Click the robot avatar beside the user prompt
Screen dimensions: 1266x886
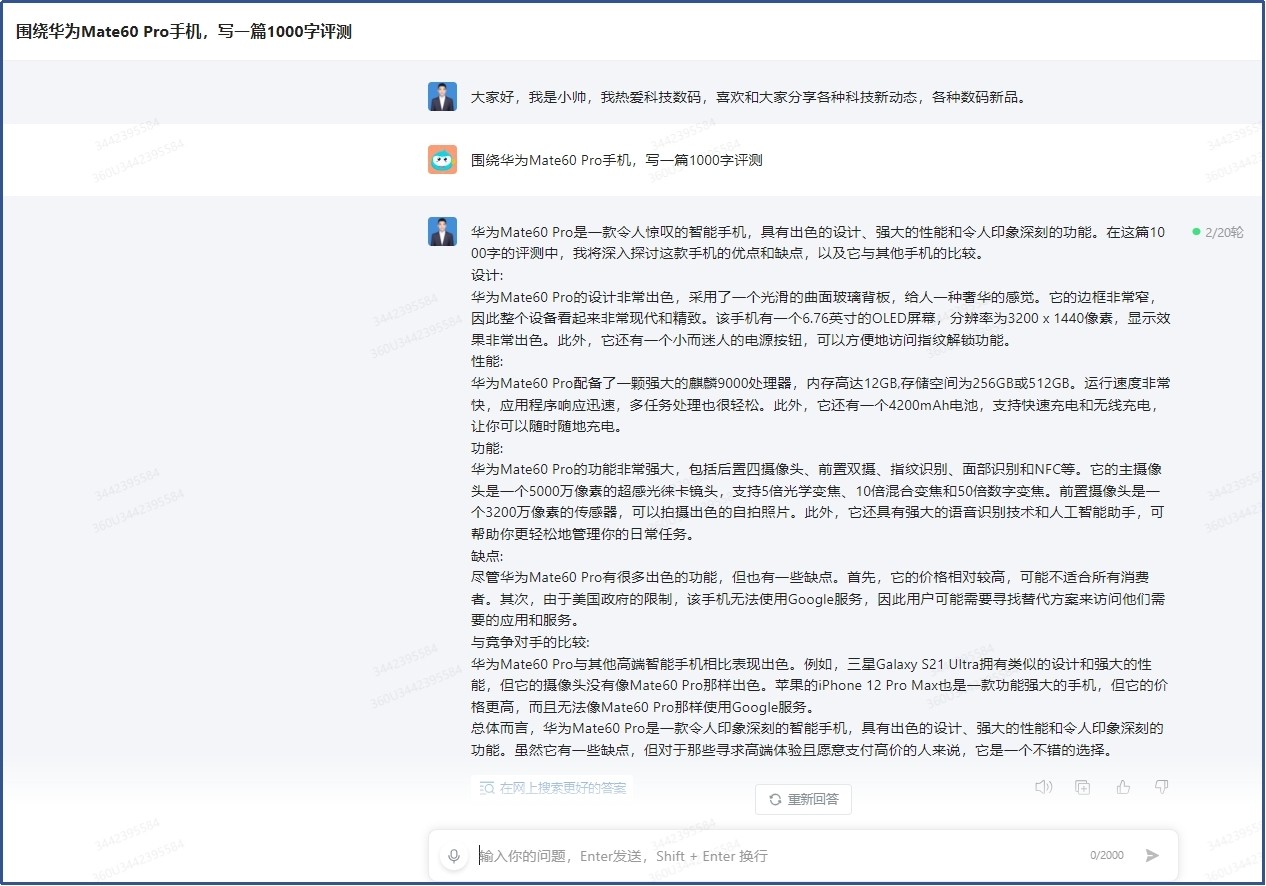pyautogui.click(x=443, y=159)
